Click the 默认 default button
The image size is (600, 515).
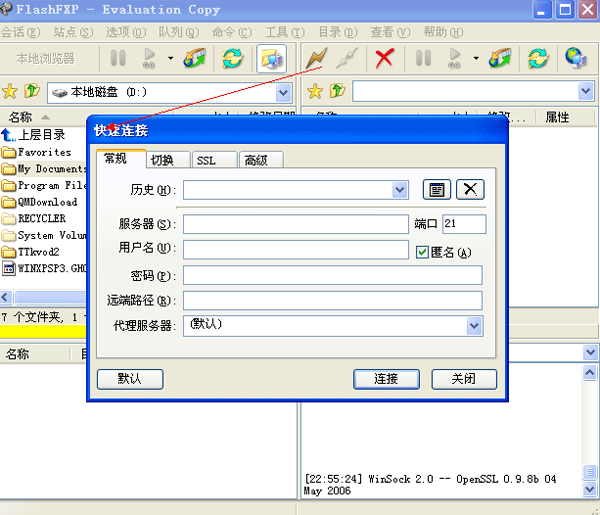coord(129,379)
